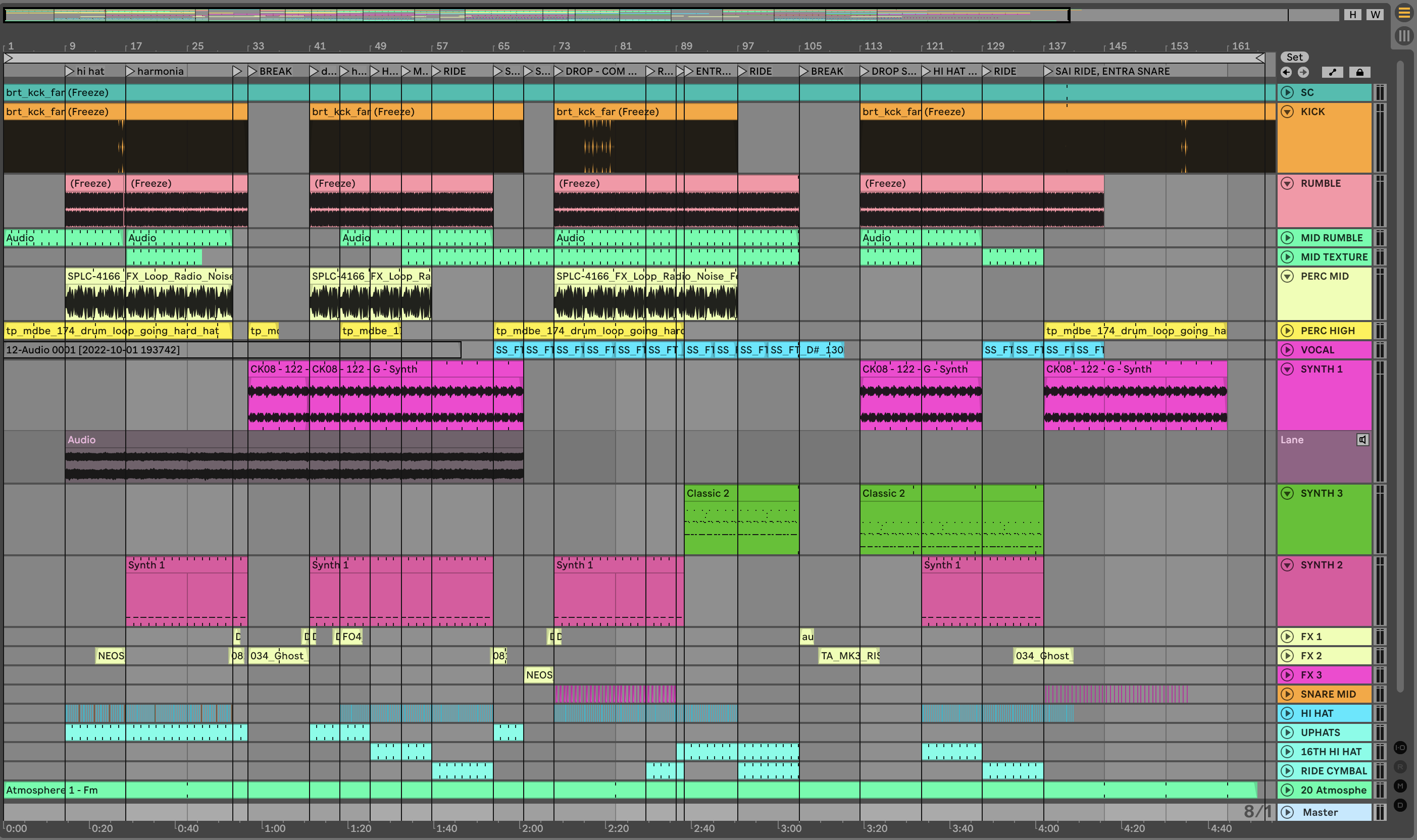
Task: Jump to previous locator with left arrow
Action: pos(1286,72)
